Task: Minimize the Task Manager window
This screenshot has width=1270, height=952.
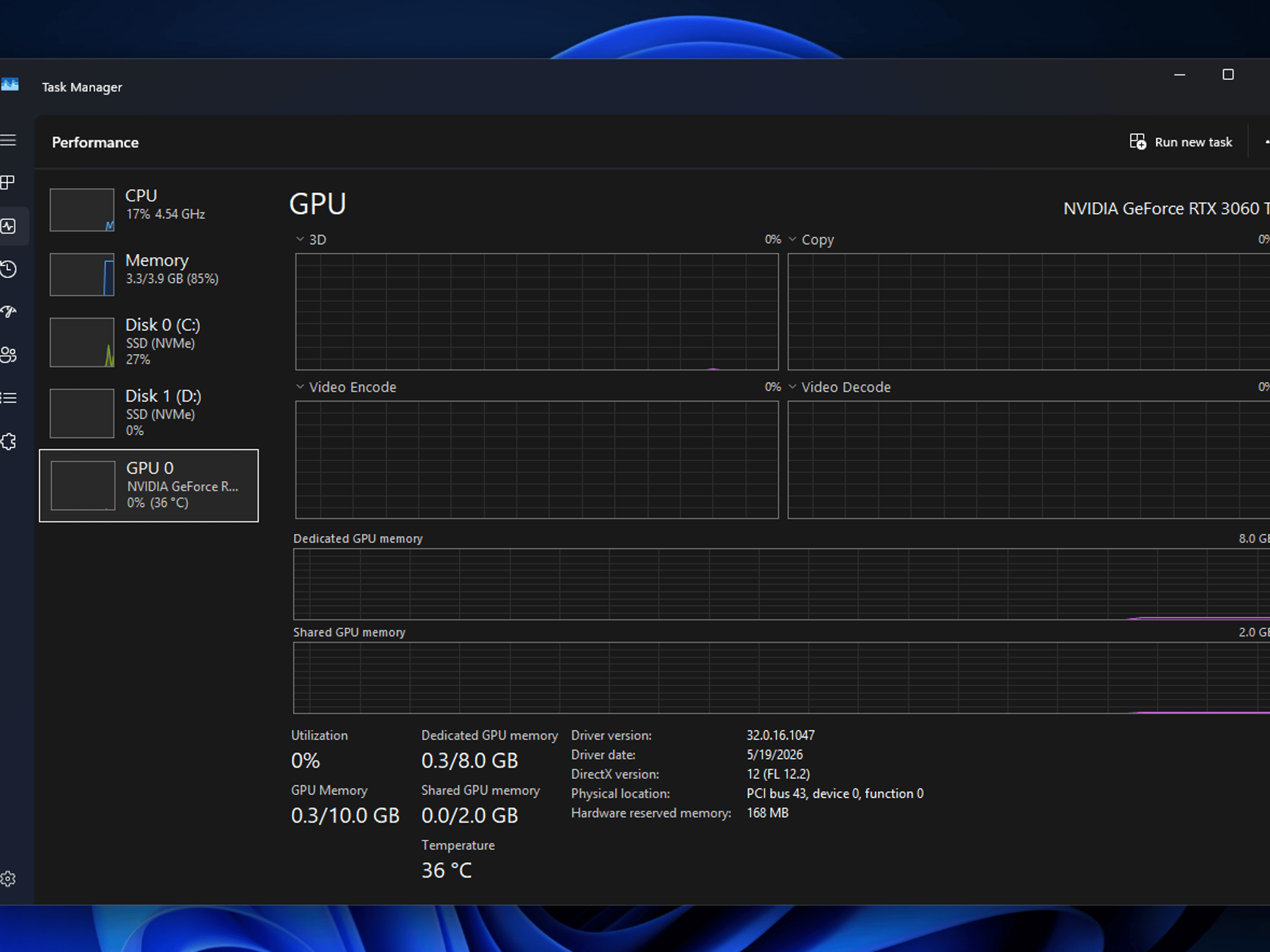Action: (1180, 74)
